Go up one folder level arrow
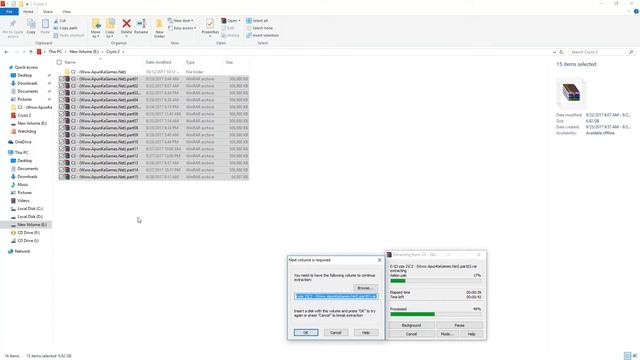The image size is (640, 360). [x=31, y=52]
